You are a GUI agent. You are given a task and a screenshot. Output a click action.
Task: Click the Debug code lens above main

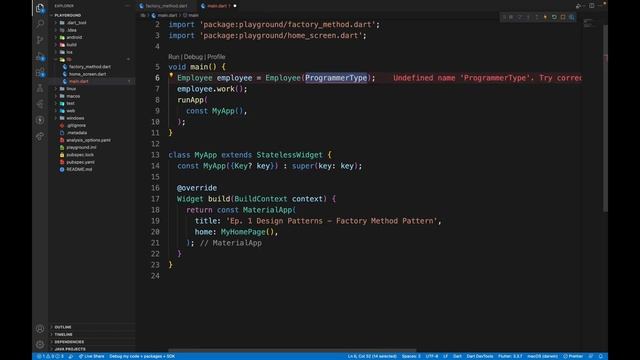[193, 57]
